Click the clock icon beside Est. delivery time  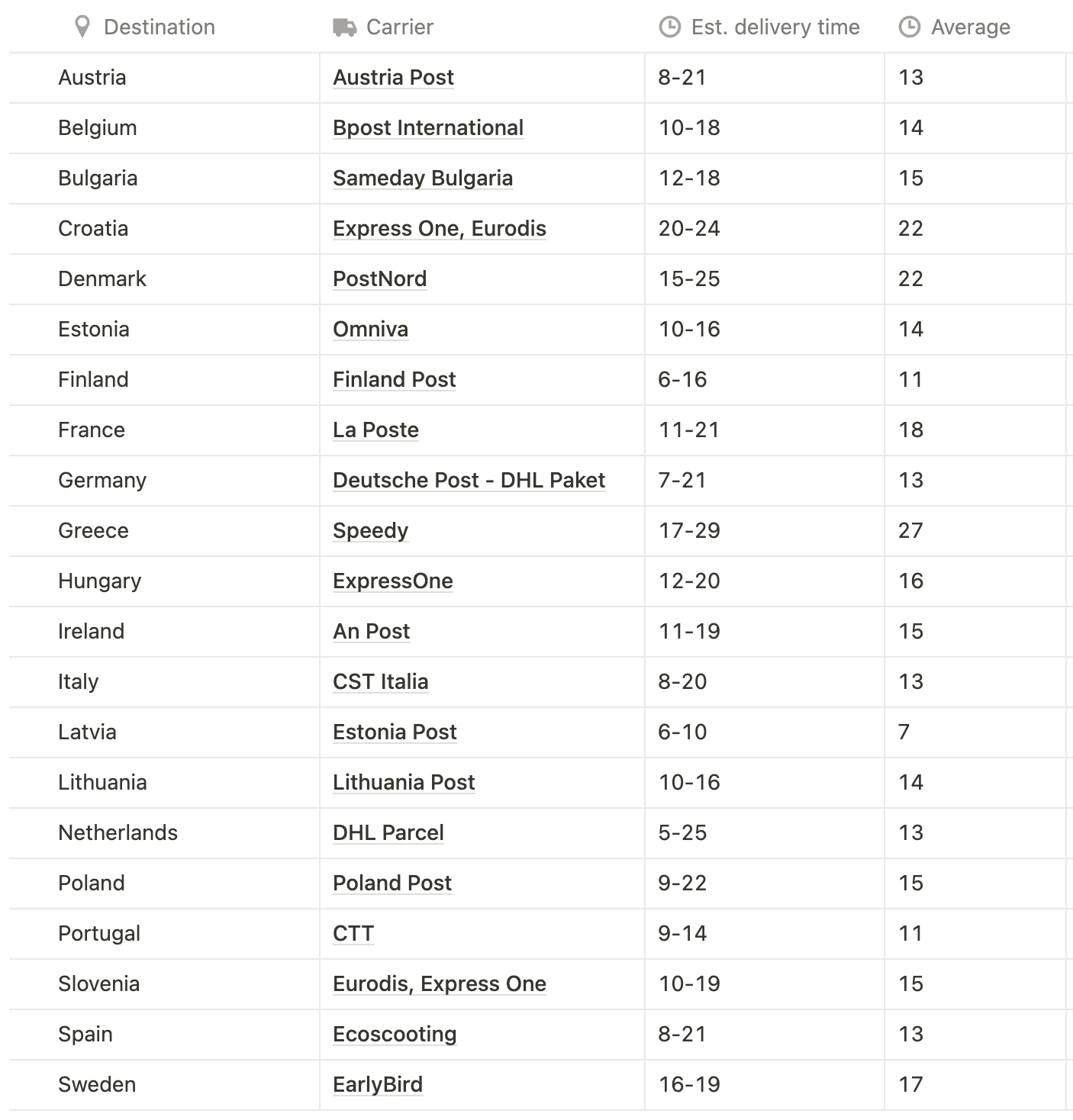coord(669,27)
